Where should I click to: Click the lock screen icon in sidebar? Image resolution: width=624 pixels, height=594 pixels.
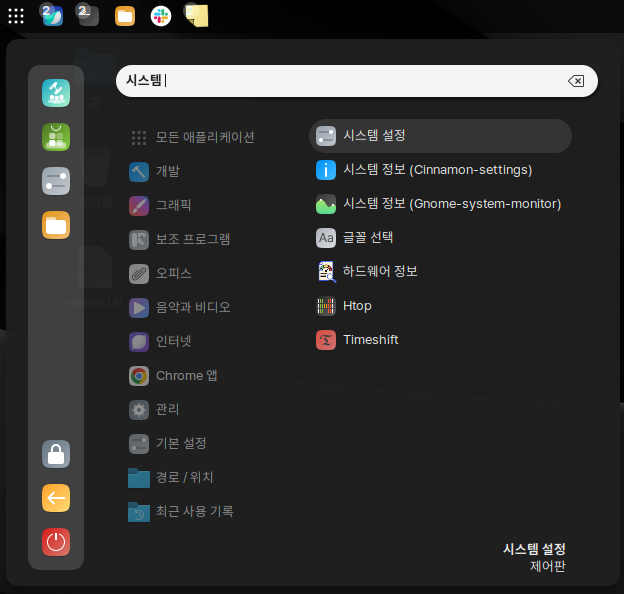click(56, 454)
